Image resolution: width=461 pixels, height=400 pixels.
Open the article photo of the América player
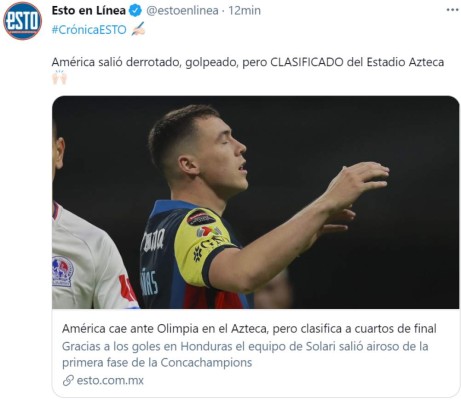point(256,202)
